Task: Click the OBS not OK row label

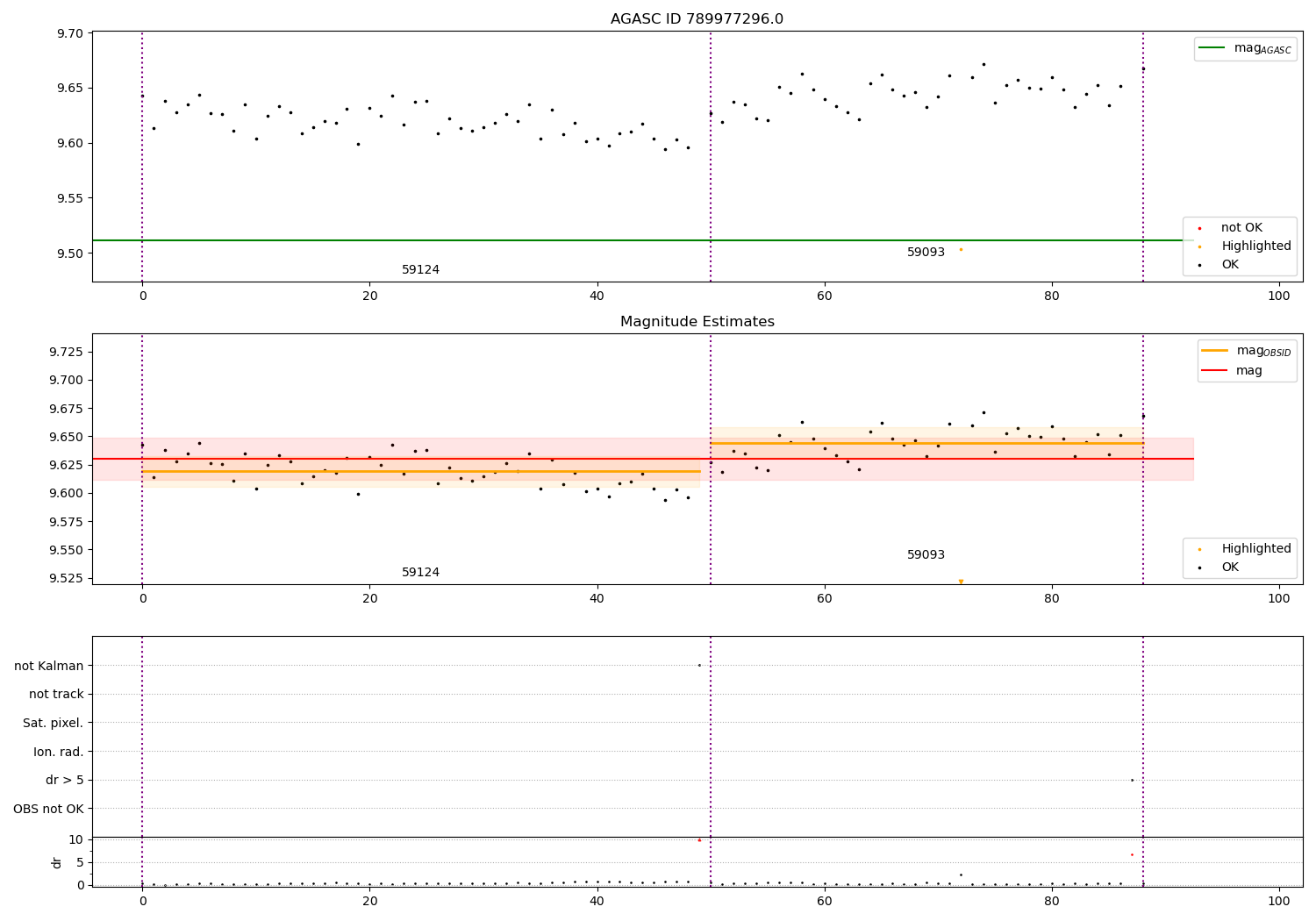Action: point(49,809)
